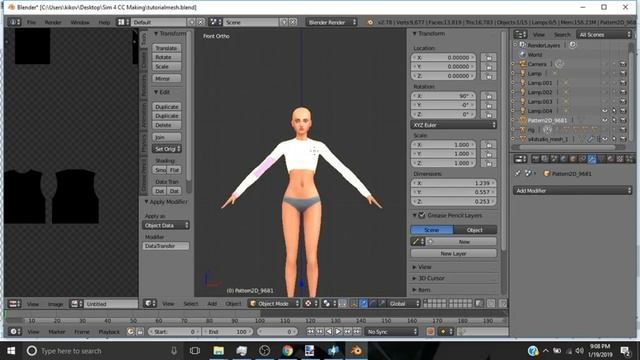Open the Add menu in the 3D view
Viewport: 640px width, 360px height.
pyautogui.click(x=212, y=304)
